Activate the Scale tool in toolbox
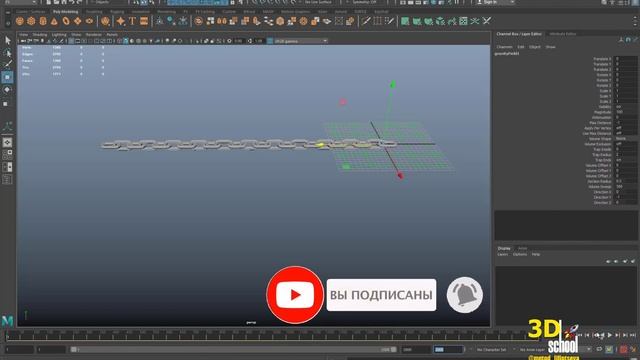The image size is (640, 360). click(x=6, y=104)
